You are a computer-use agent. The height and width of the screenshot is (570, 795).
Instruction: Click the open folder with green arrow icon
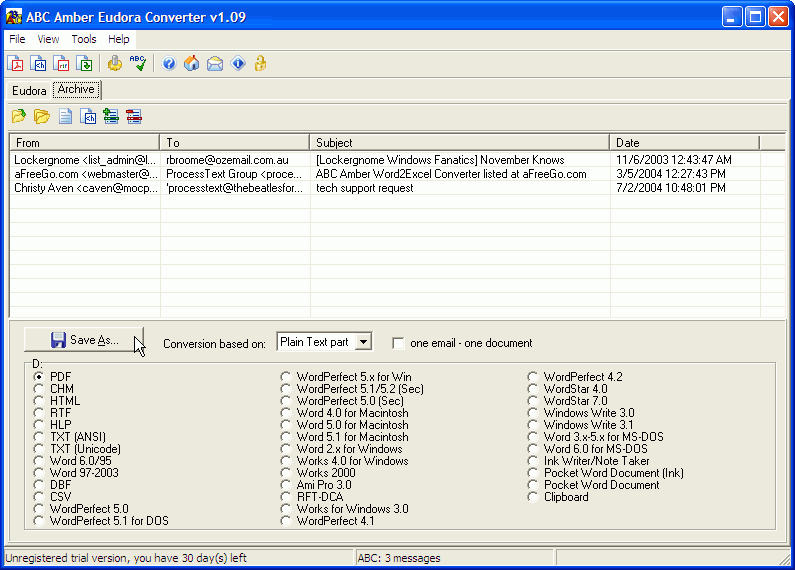[x=19, y=116]
